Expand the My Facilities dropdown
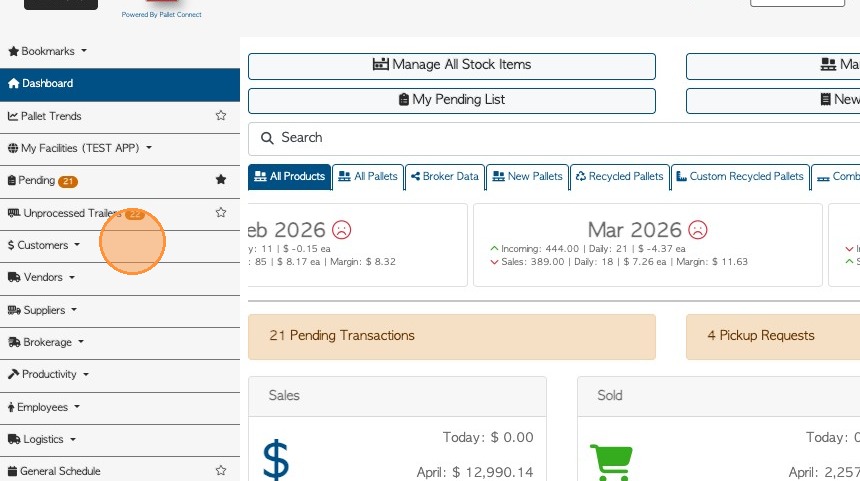 click(x=80, y=148)
